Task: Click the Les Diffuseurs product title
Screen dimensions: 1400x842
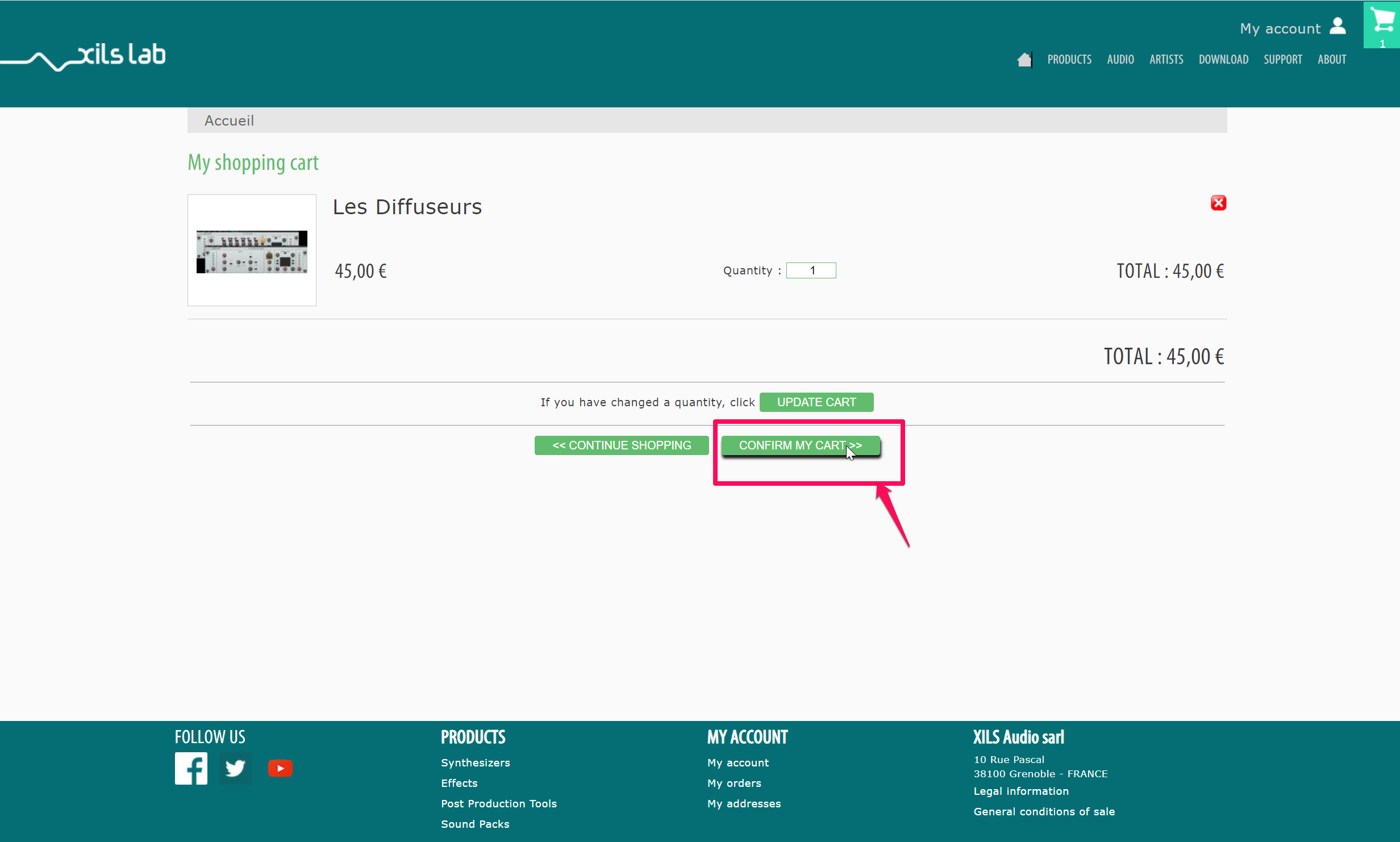Action: pyautogui.click(x=407, y=207)
